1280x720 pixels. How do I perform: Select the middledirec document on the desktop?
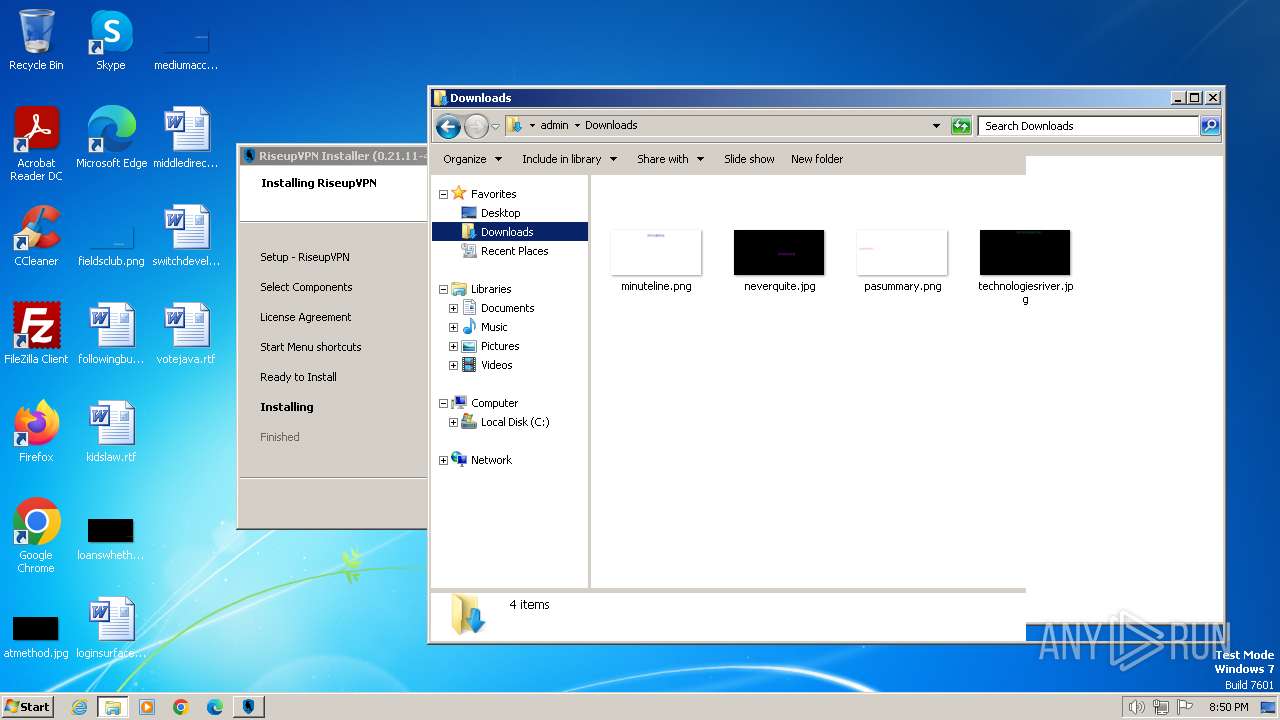click(x=186, y=138)
